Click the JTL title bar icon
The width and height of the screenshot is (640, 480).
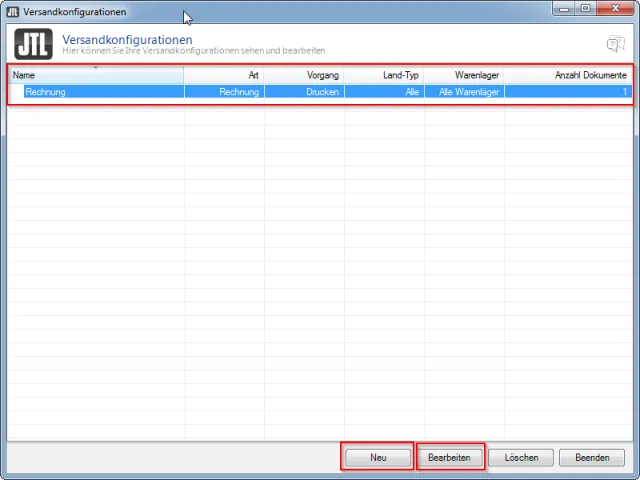[x=13, y=12]
